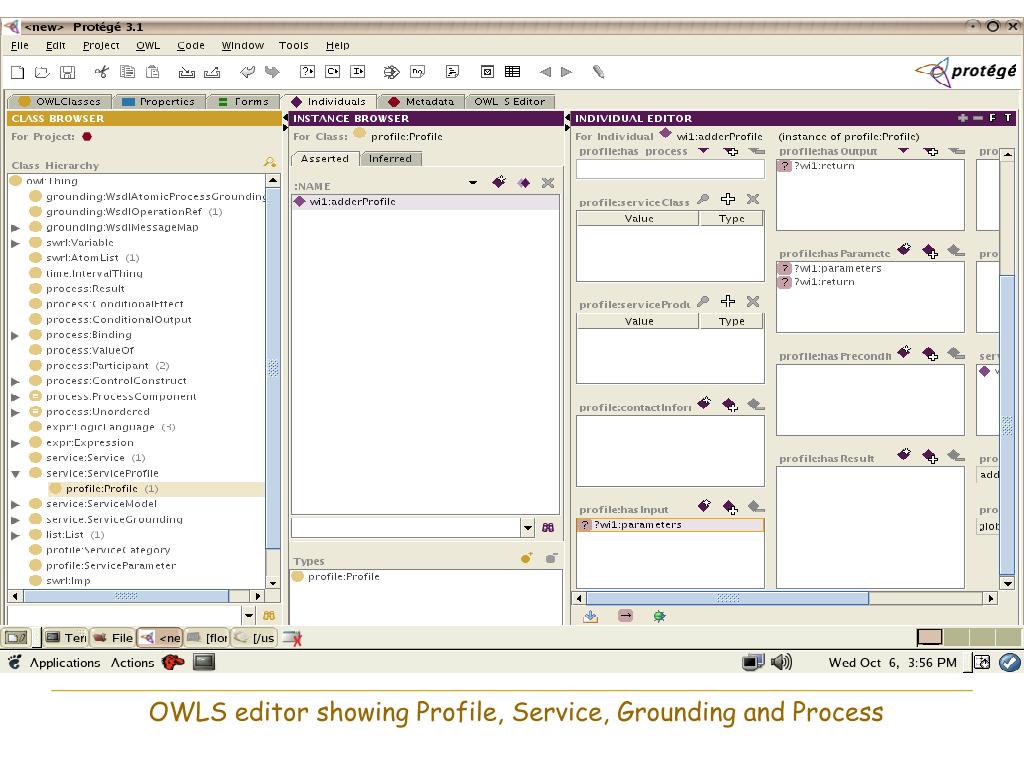The height and width of the screenshot is (768, 1024).
Task: Select wi1:adderProfile in the instance list
Action: click(425, 202)
